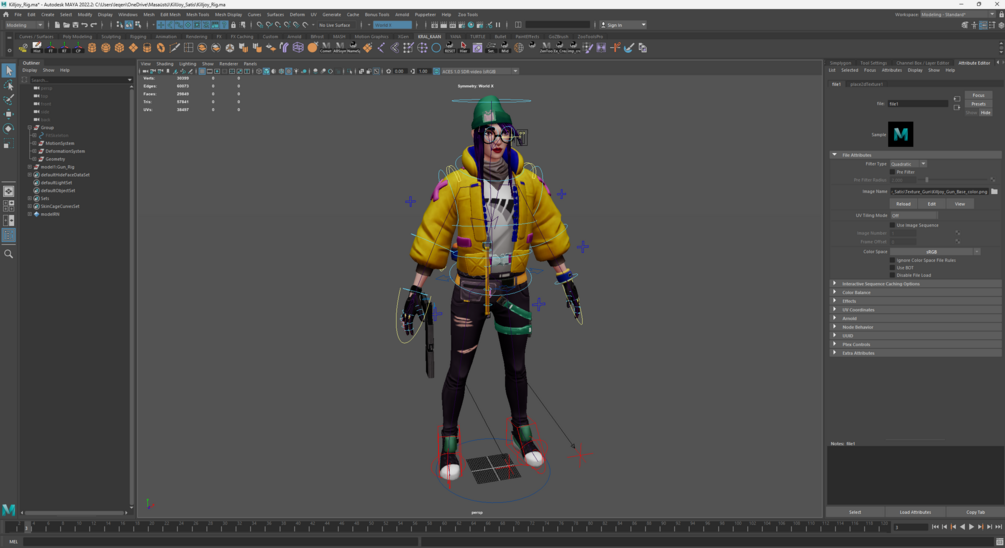The height and width of the screenshot is (548, 1005).
Task: Click the Maya home icon in menu bar
Action: click(x=6, y=14)
